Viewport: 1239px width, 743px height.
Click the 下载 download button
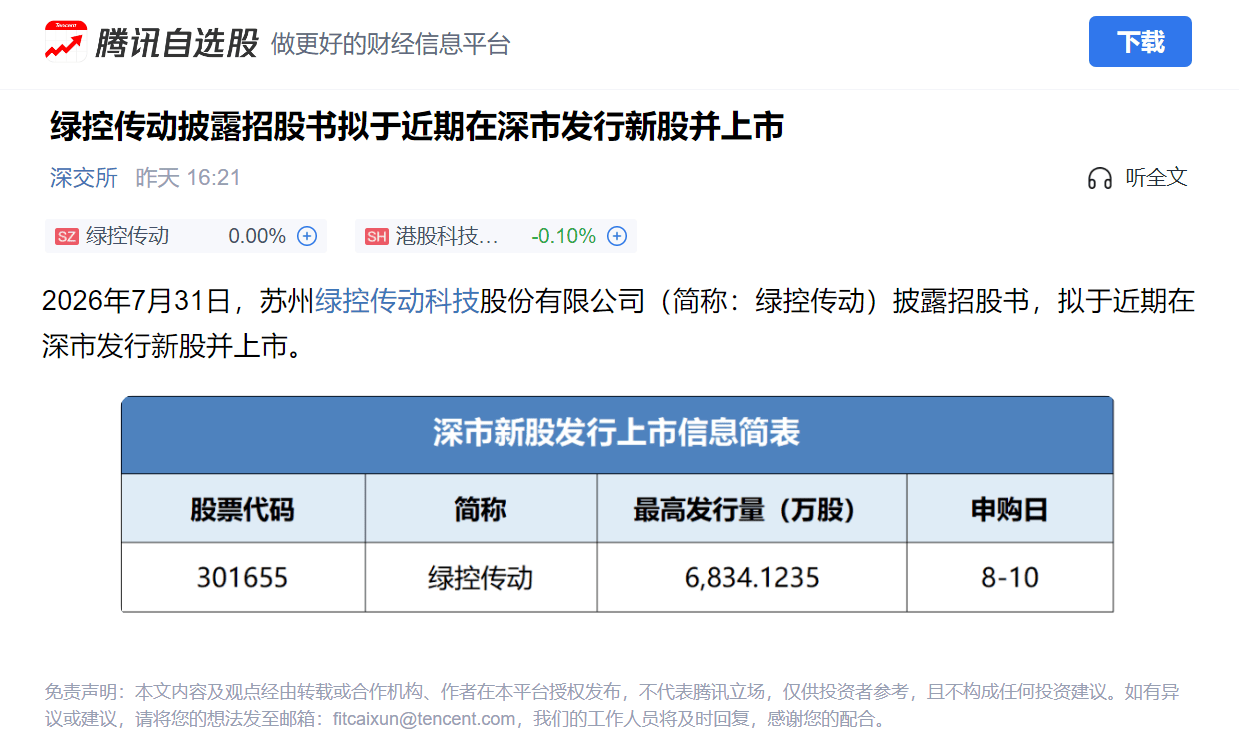(x=1140, y=42)
